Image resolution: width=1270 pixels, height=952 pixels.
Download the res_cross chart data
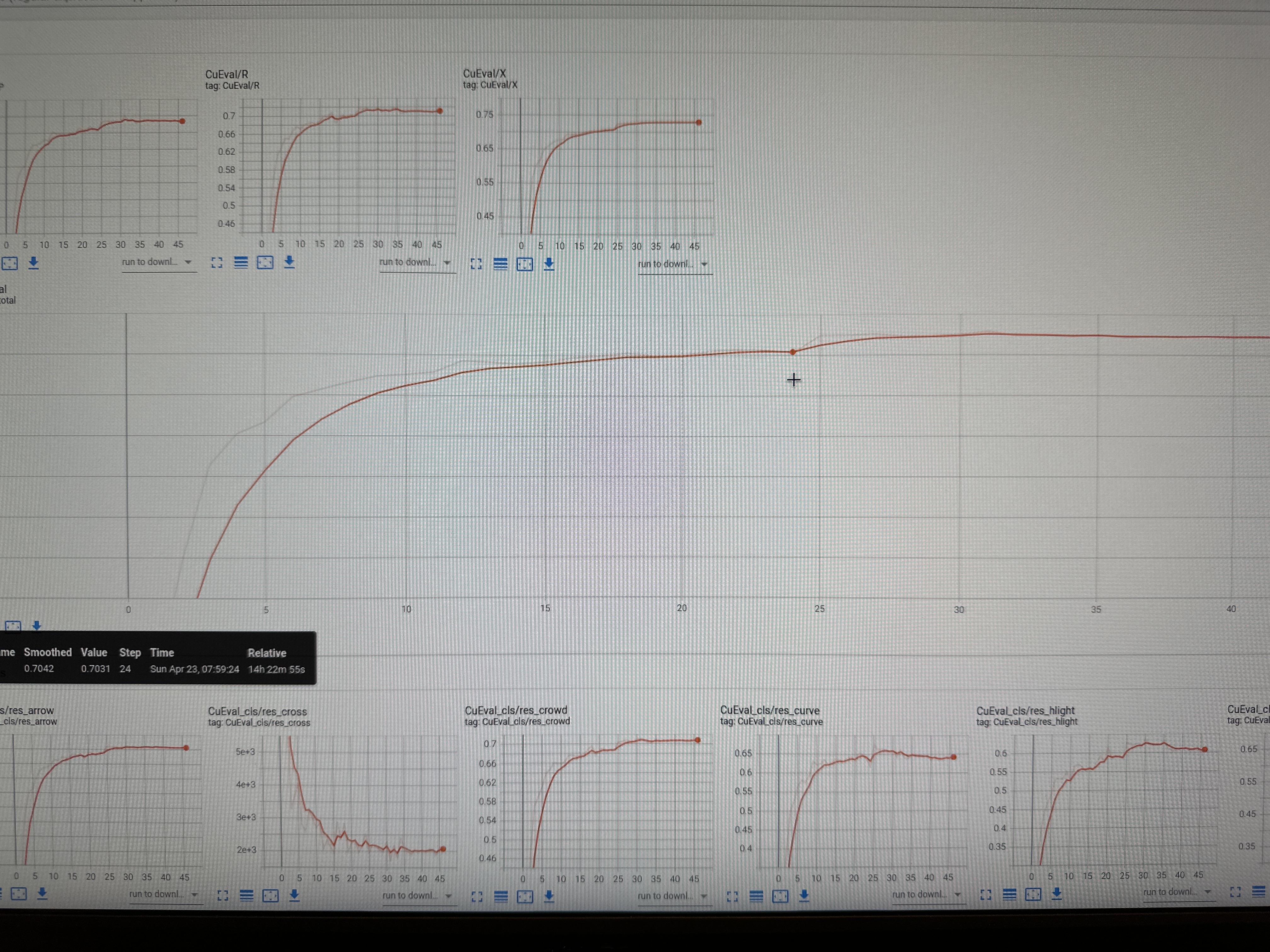point(295,895)
